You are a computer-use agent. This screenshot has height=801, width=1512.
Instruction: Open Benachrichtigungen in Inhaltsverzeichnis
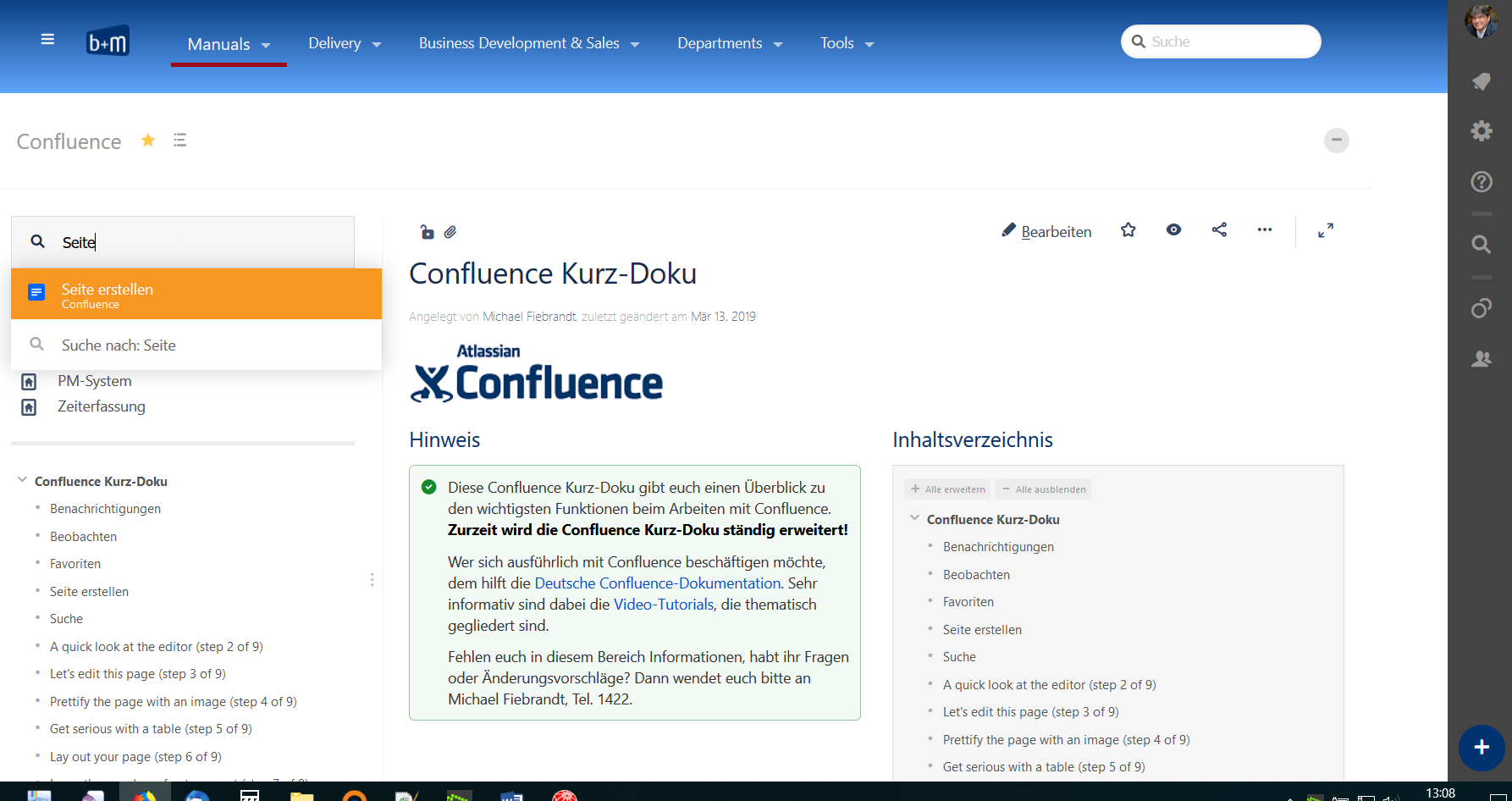(998, 547)
